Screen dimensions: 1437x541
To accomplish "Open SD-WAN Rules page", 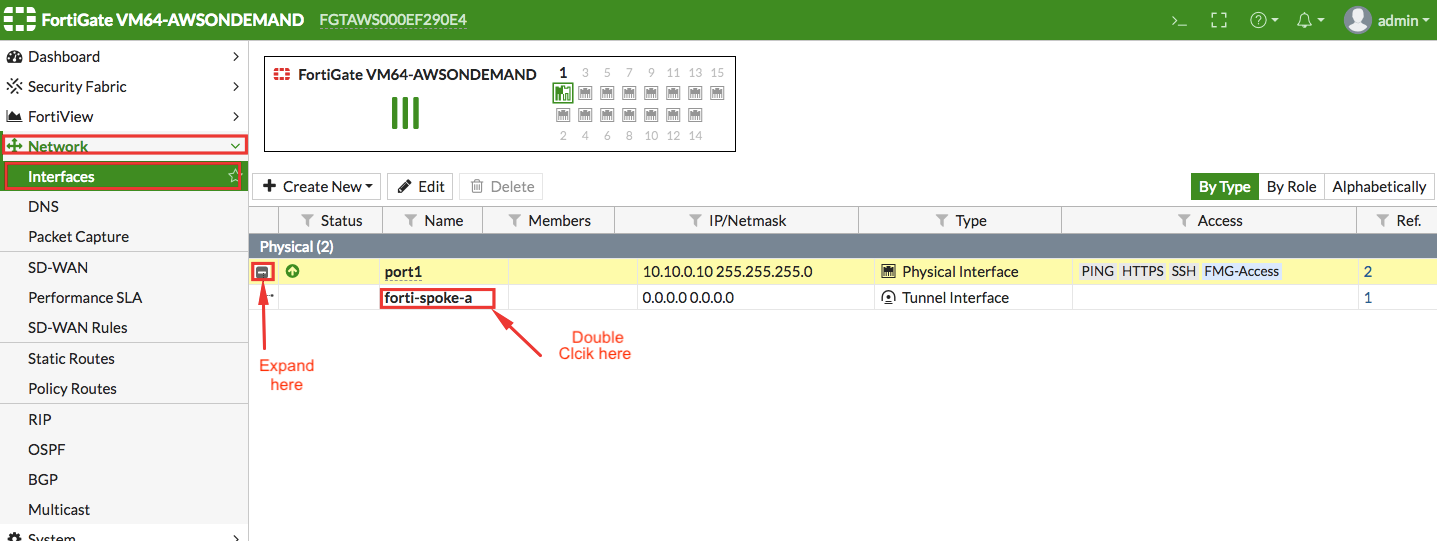I will coord(124,327).
